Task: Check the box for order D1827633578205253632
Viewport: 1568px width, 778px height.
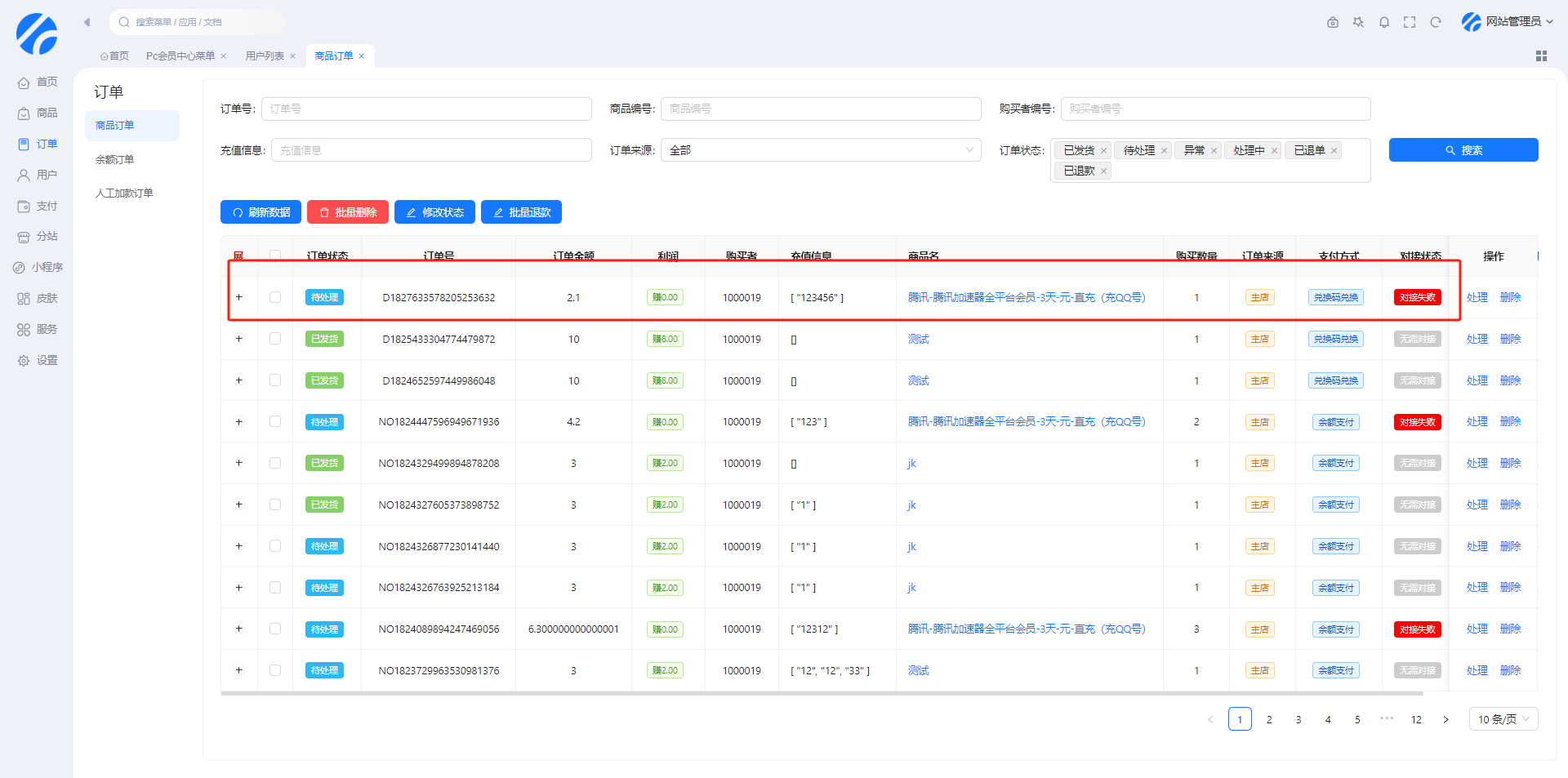Action: [x=275, y=297]
